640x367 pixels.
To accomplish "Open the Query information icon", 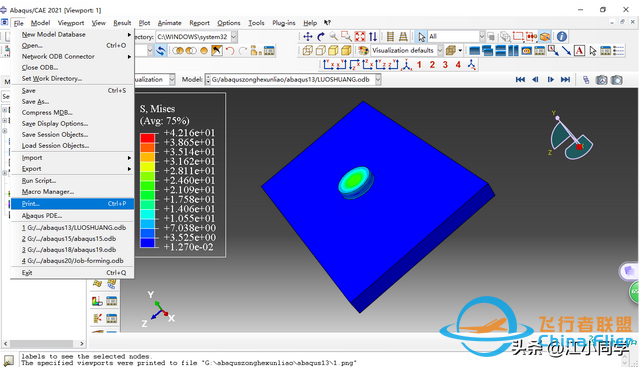I will (x=562, y=37).
